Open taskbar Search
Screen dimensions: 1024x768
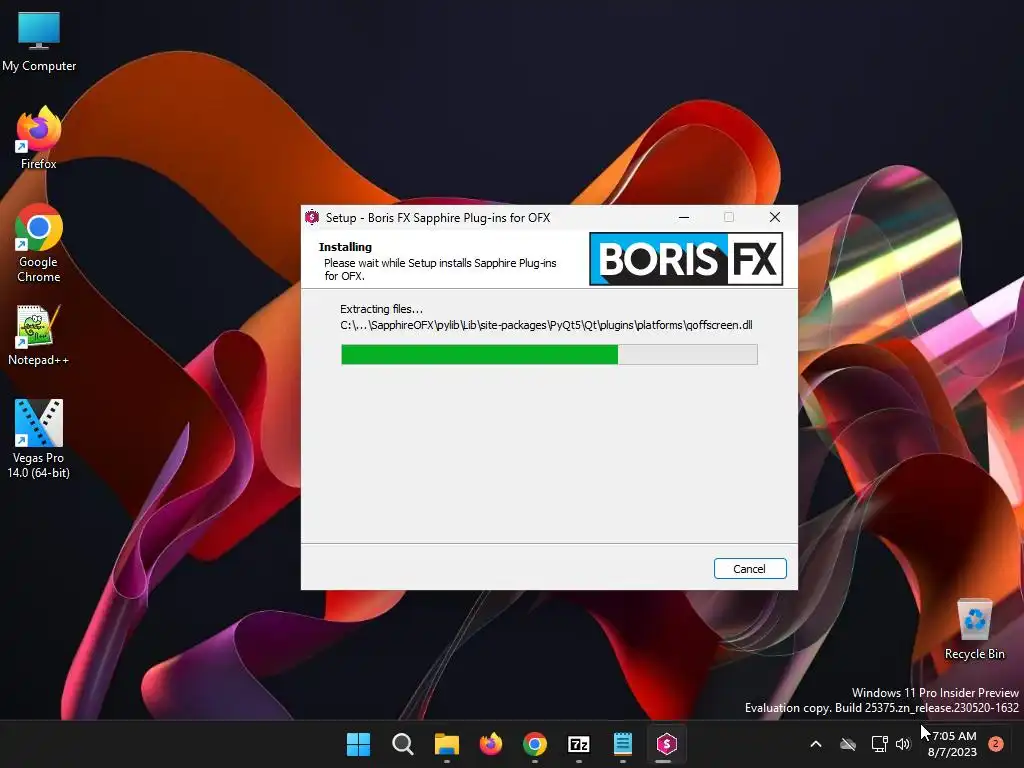pyautogui.click(x=402, y=744)
